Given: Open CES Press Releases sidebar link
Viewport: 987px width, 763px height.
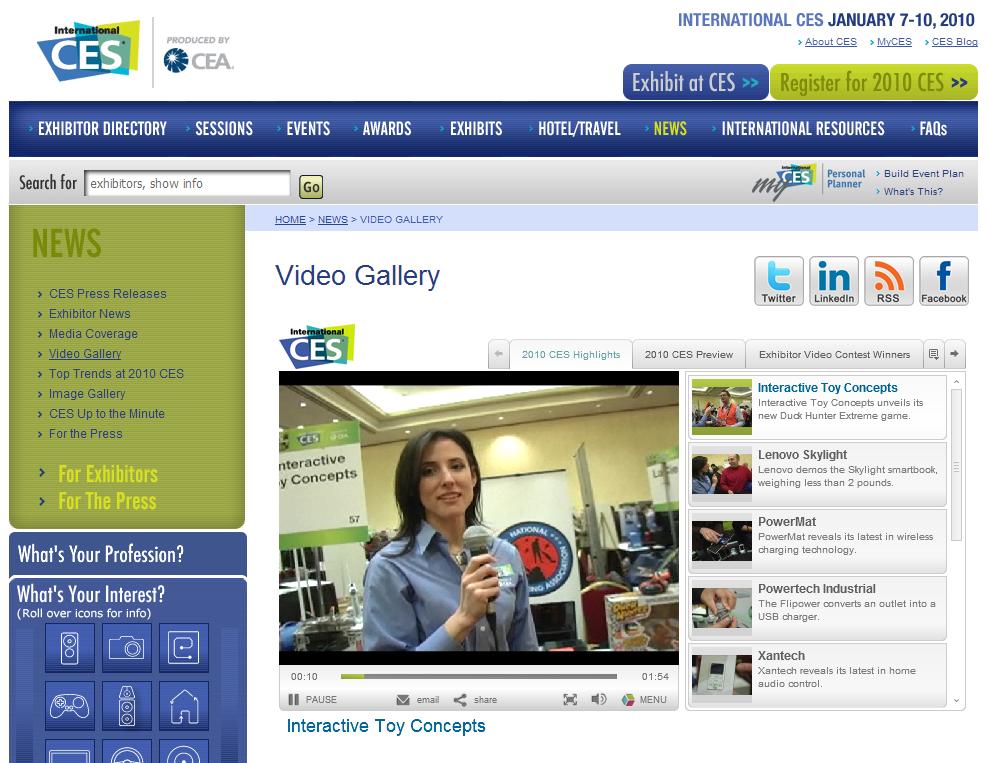Looking at the screenshot, I should click(108, 293).
